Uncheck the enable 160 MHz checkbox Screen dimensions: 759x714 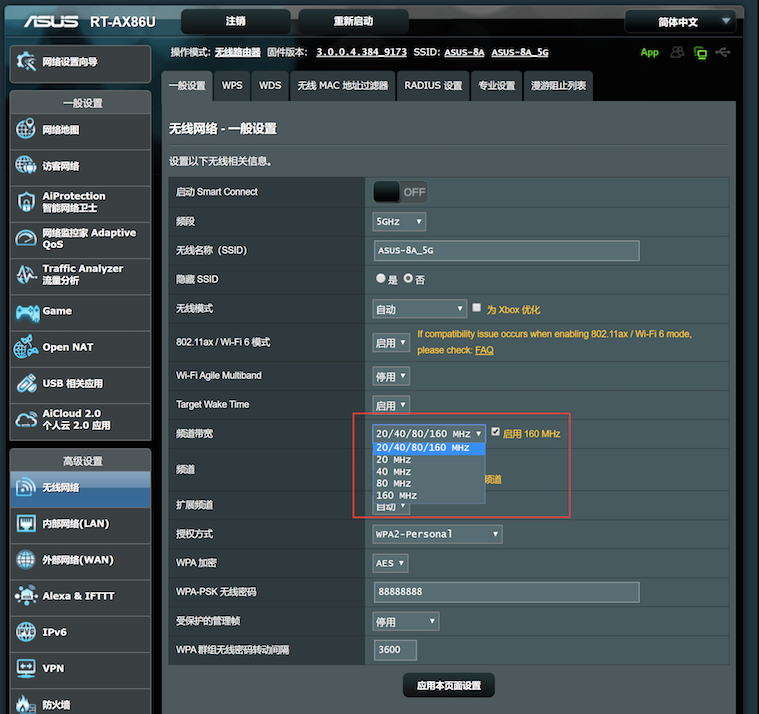(495, 431)
